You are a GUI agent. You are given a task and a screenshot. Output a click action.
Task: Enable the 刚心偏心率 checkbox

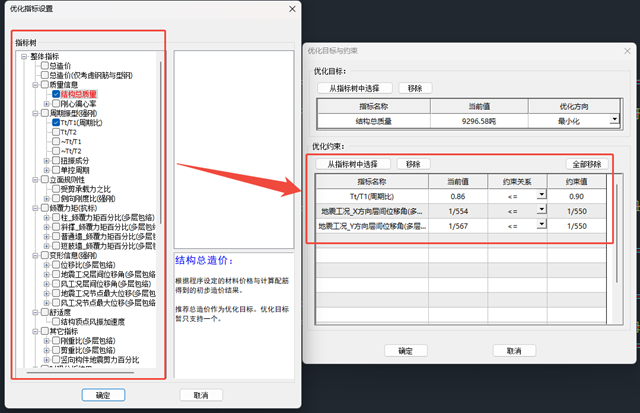58,103
